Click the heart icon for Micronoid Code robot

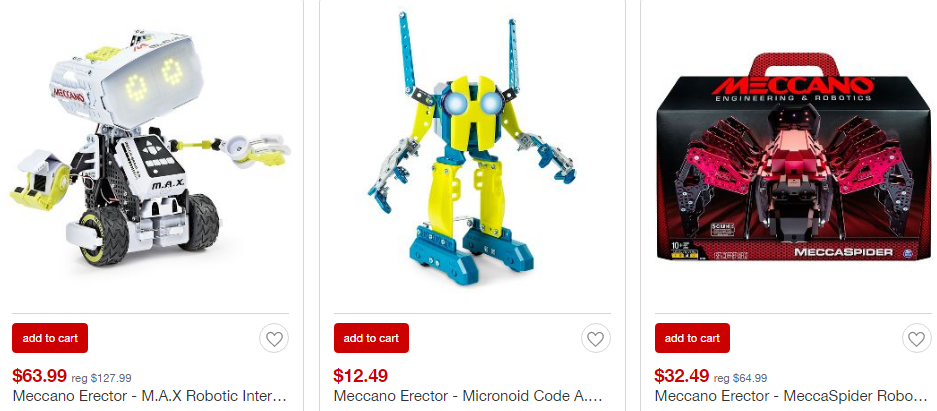pos(595,339)
